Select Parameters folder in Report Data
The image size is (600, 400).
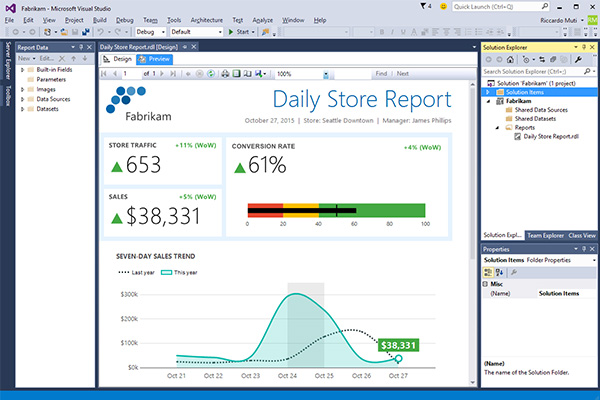coord(51,80)
